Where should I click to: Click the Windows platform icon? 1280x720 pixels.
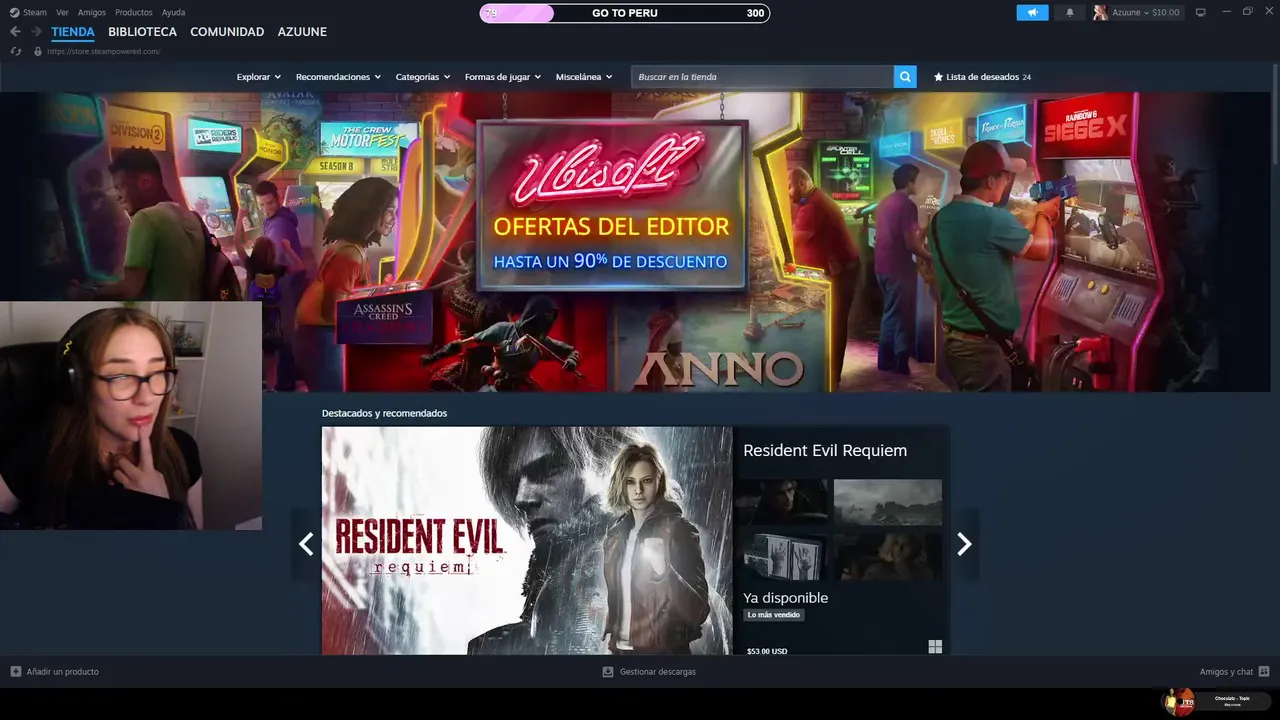935,647
